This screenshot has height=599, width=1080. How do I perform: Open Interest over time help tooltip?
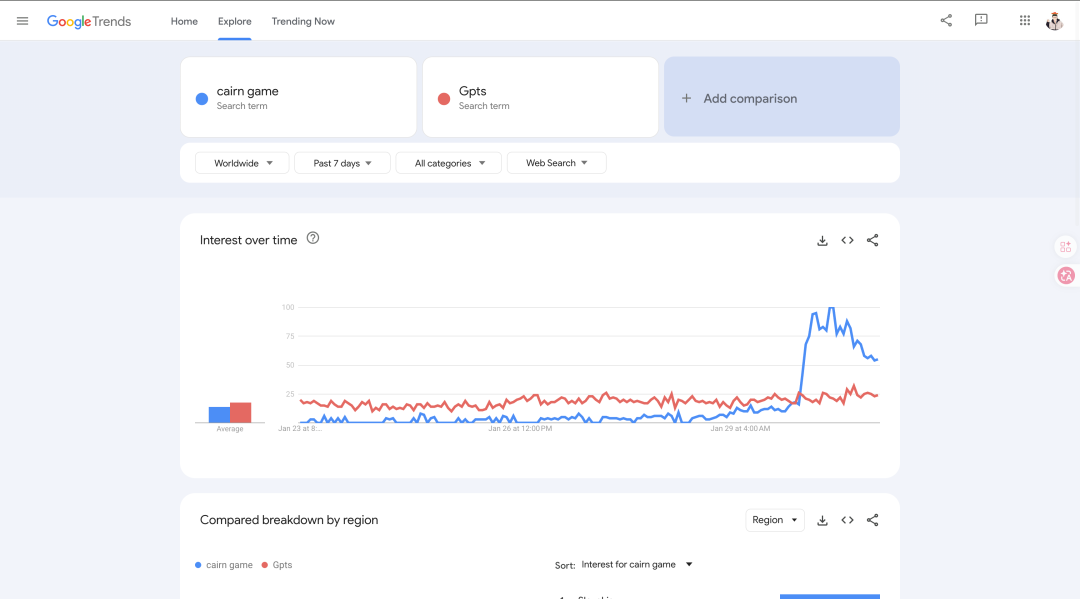tap(313, 238)
